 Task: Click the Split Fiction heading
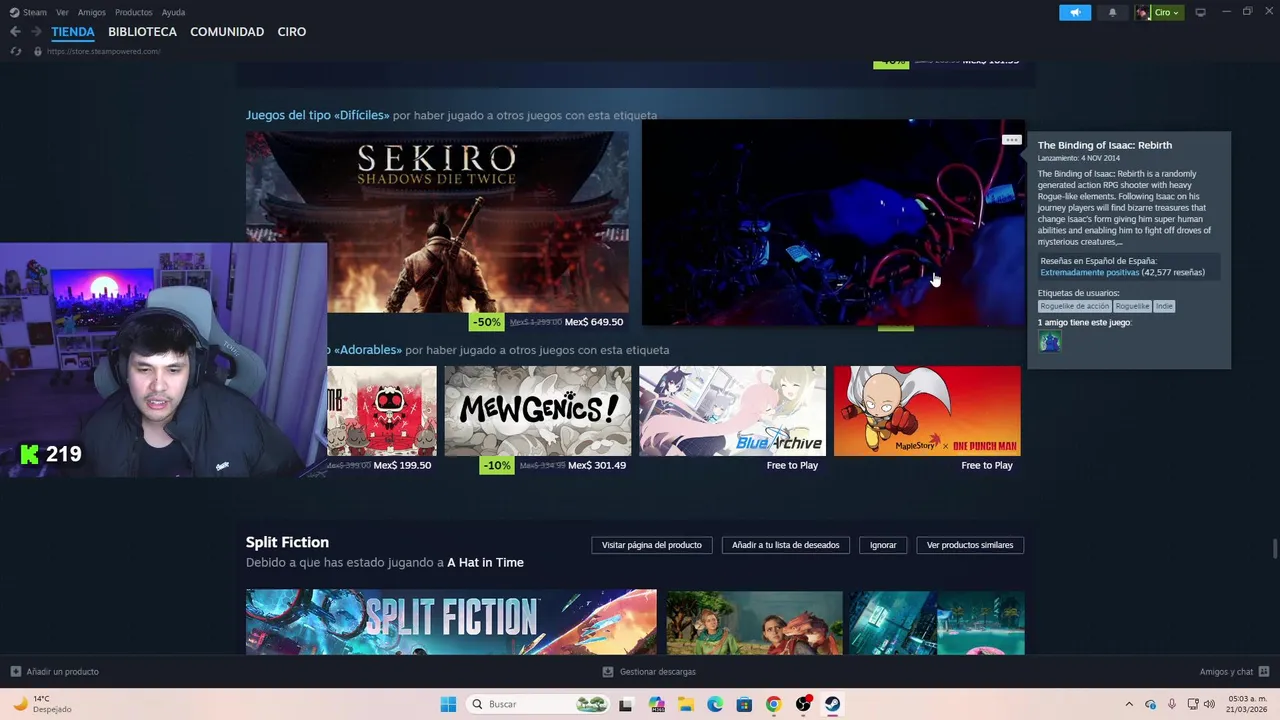287,542
